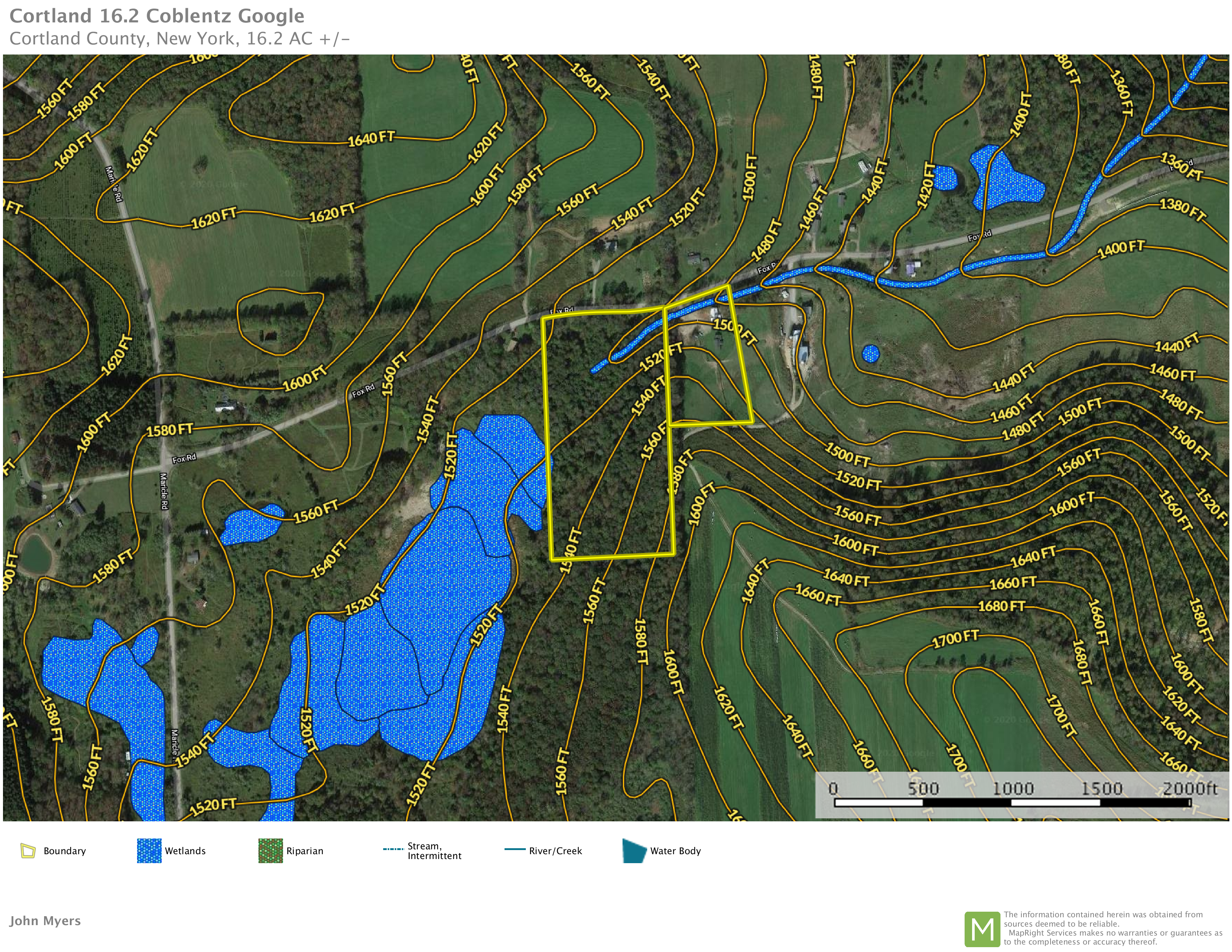Click the small round blue pond east of the parcel
The height and width of the screenshot is (952, 1232).
871,354
